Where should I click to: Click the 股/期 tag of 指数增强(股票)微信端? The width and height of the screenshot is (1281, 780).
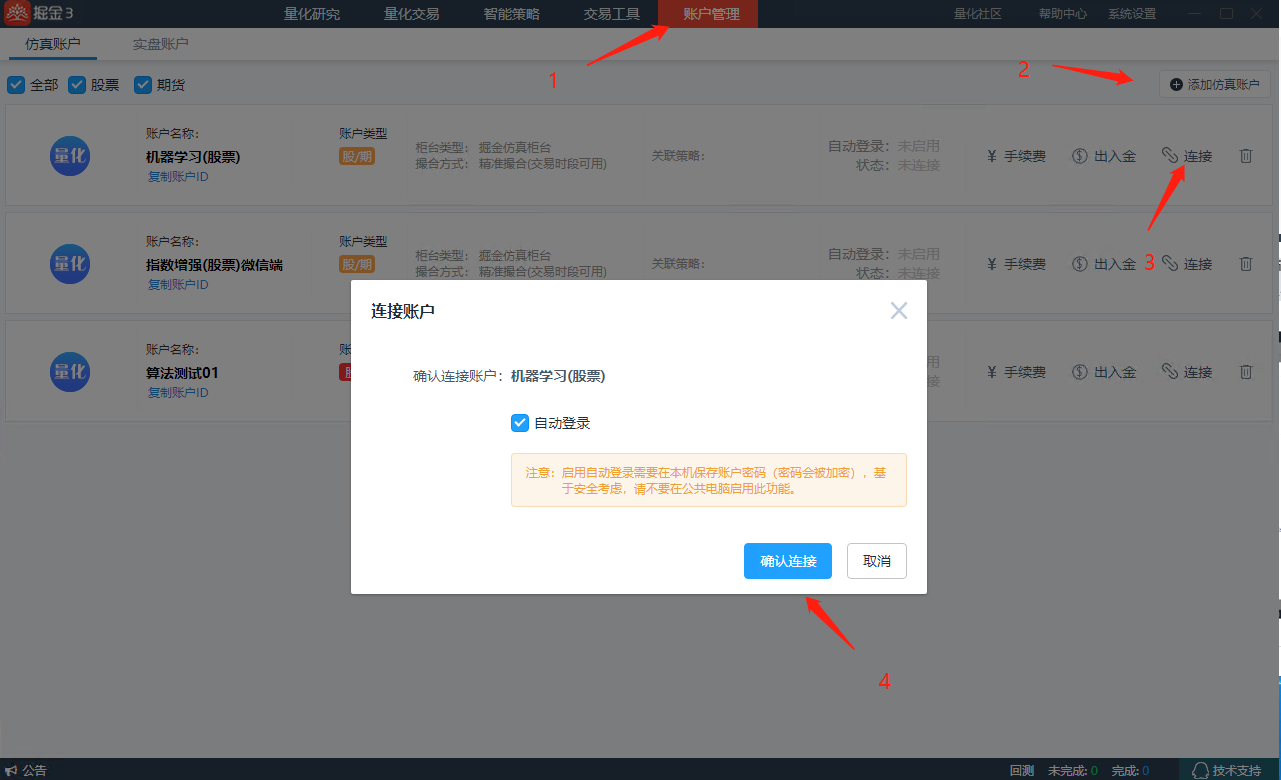pos(357,264)
